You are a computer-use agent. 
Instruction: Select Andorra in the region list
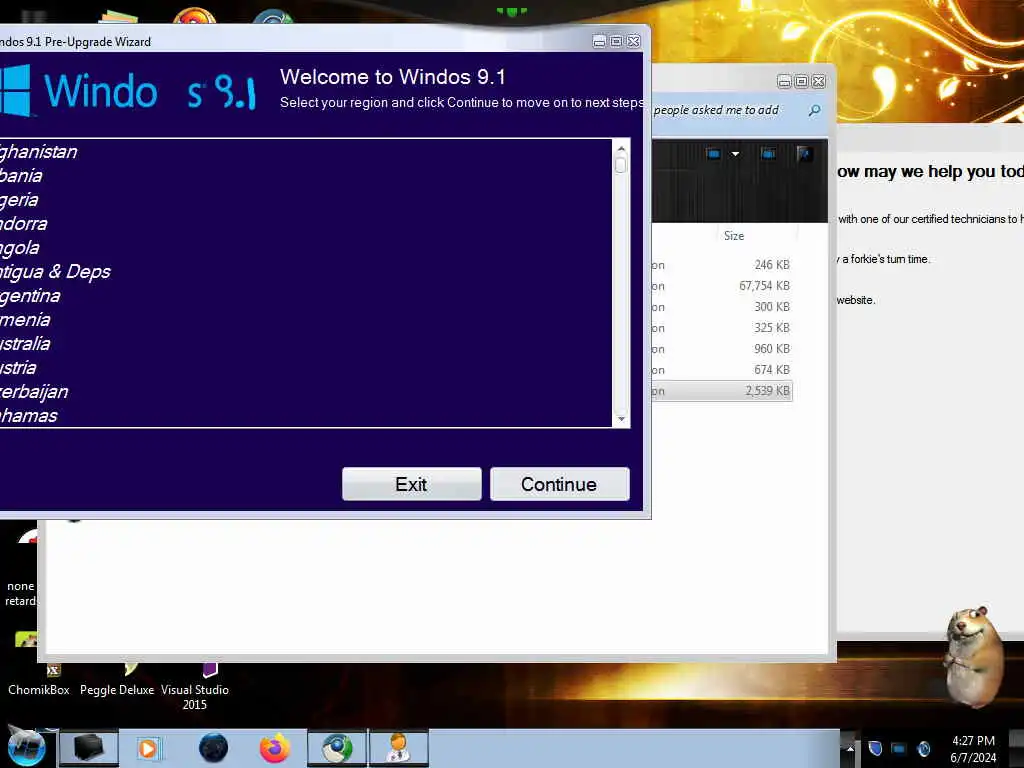[306, 224]
